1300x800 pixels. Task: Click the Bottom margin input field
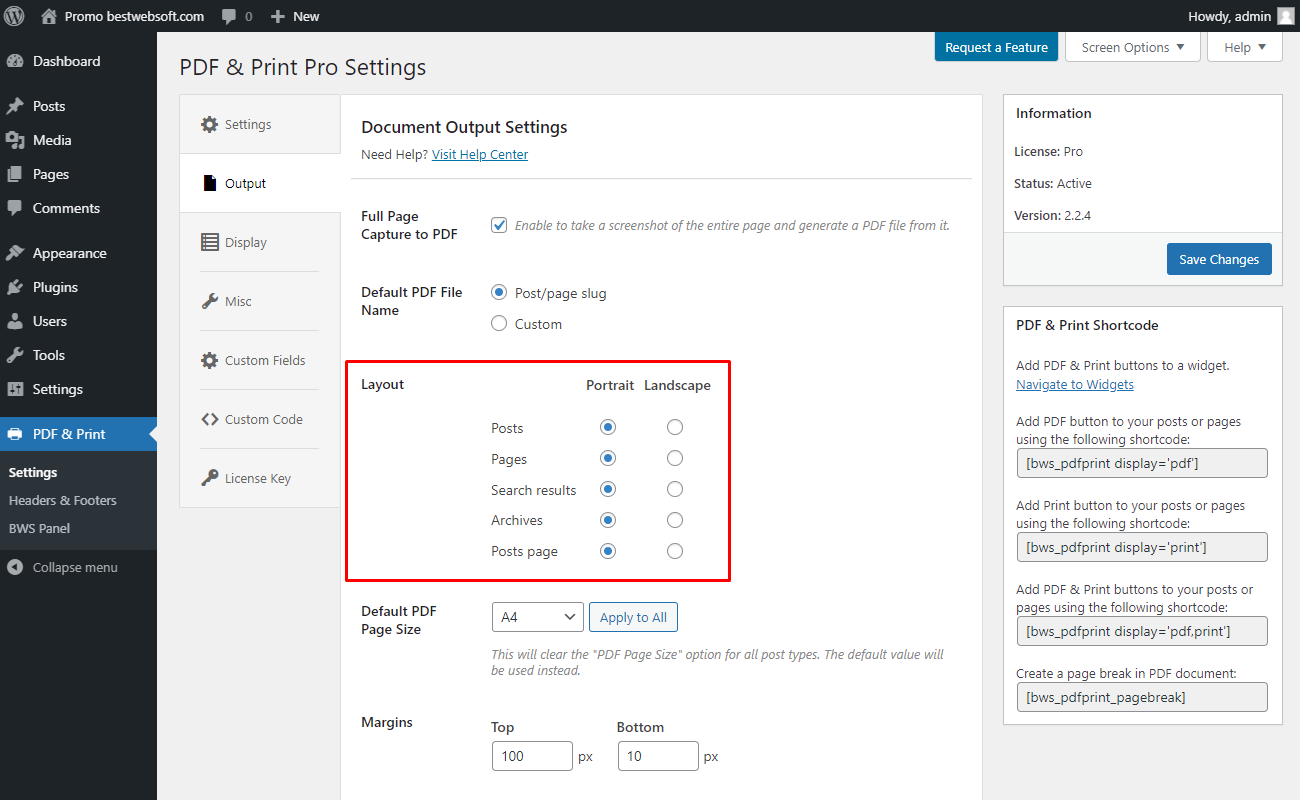(658, 756)
